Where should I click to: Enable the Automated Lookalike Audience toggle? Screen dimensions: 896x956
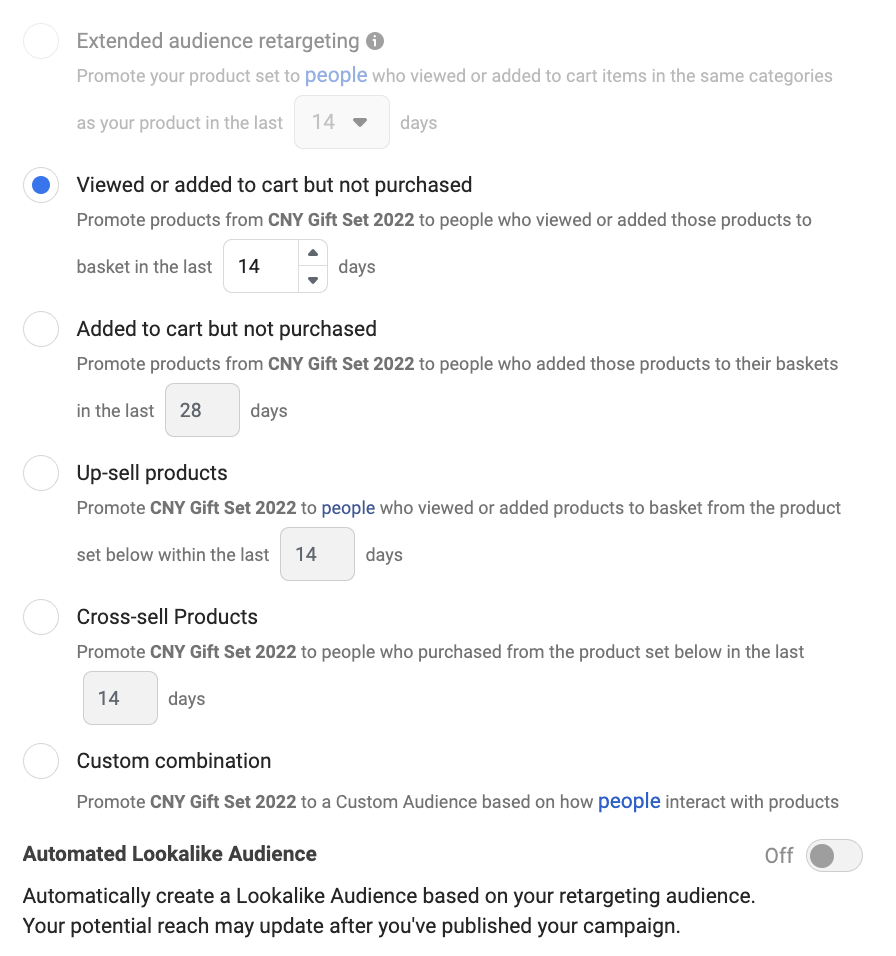834,855
